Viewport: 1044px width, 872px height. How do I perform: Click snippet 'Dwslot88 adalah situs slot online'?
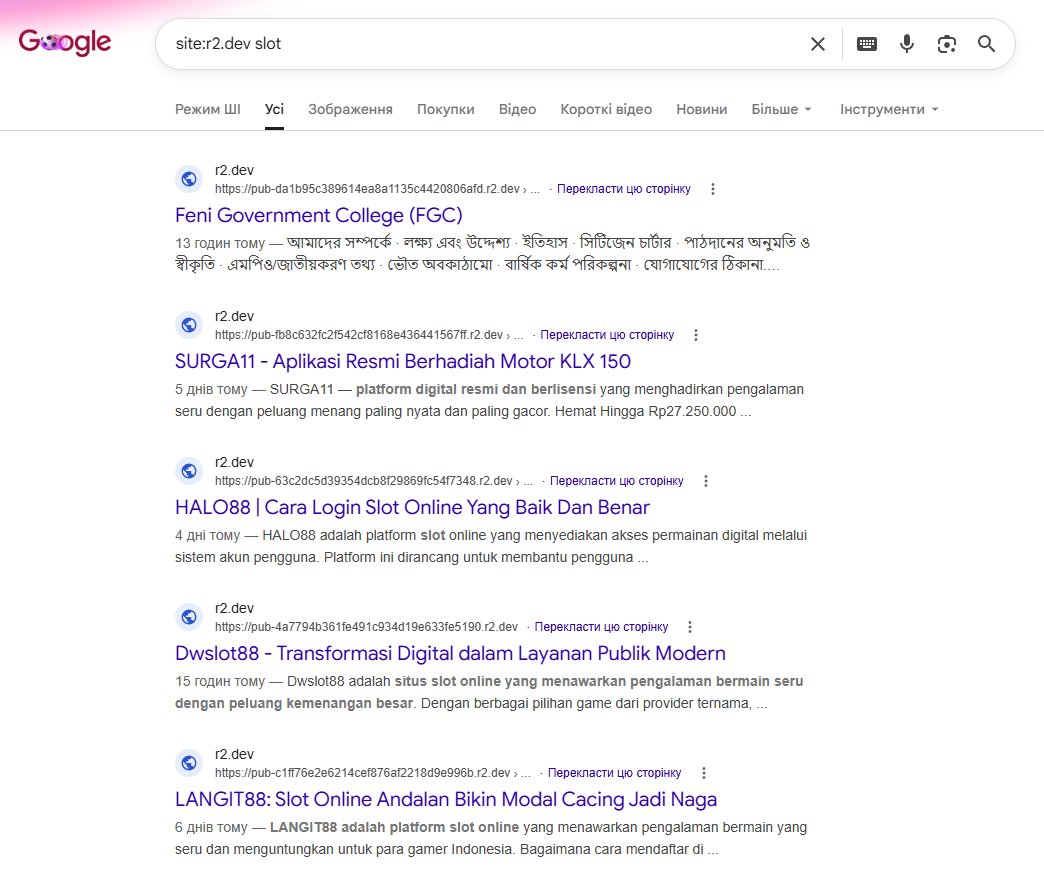click(x=392, y=681)
